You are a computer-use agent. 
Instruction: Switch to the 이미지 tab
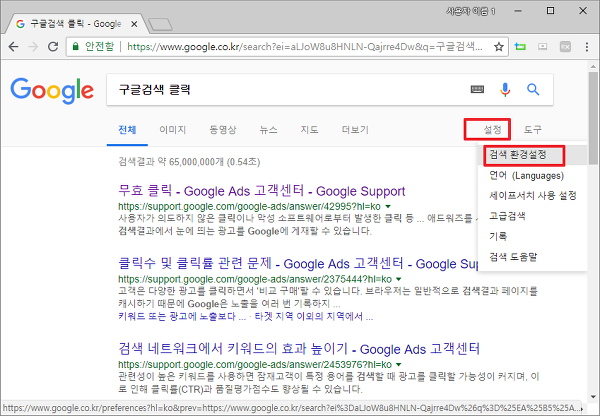(173, 130)
